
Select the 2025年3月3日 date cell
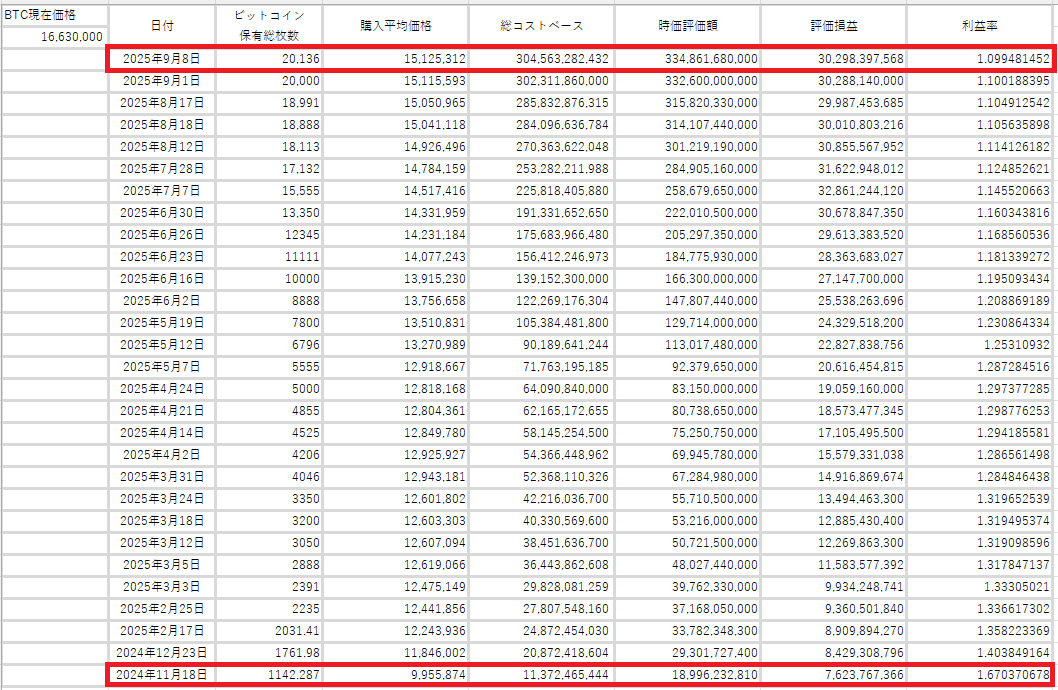pyautogui.click(x=161, y=586)
